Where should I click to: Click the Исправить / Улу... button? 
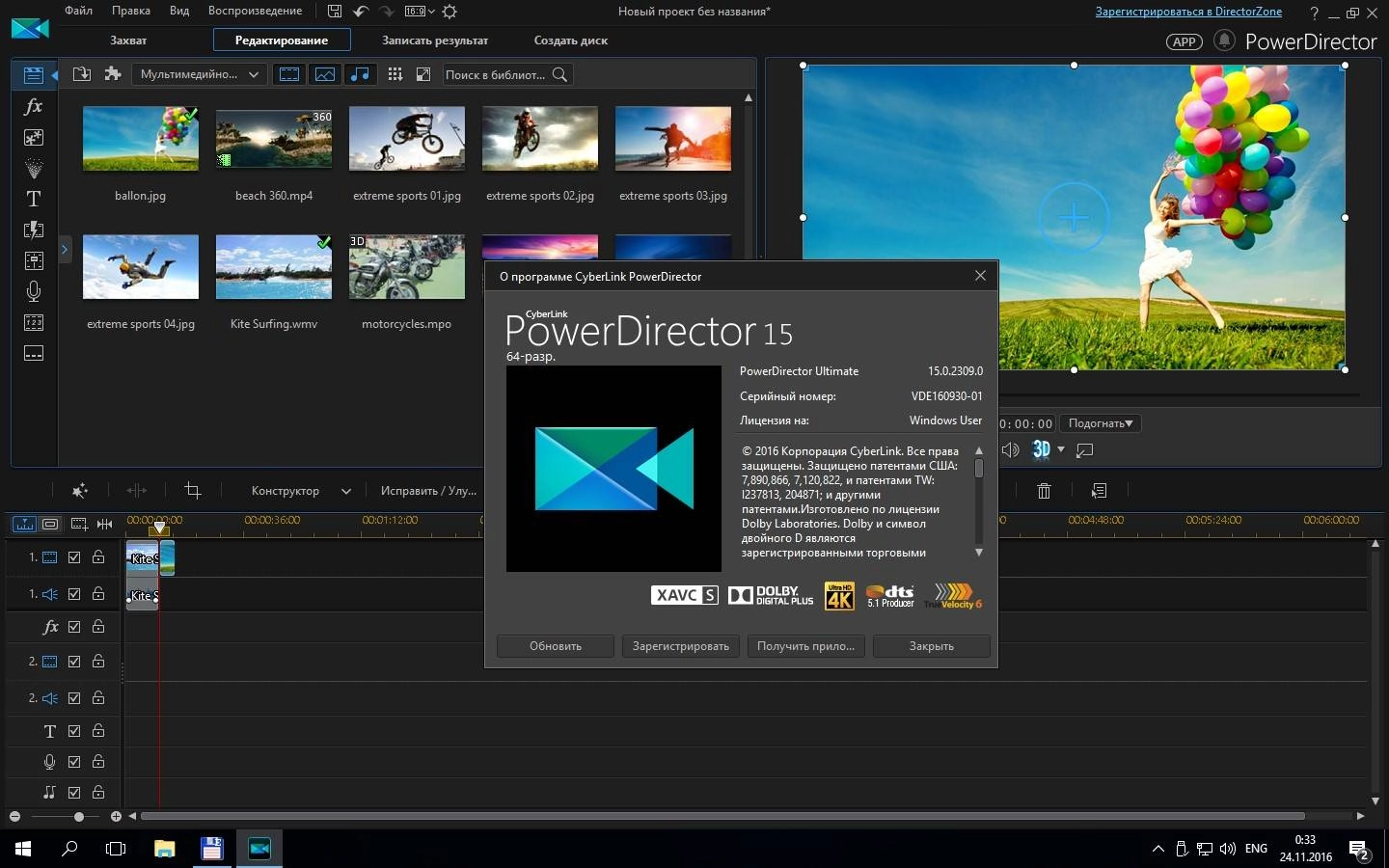[x=428, y=491]
